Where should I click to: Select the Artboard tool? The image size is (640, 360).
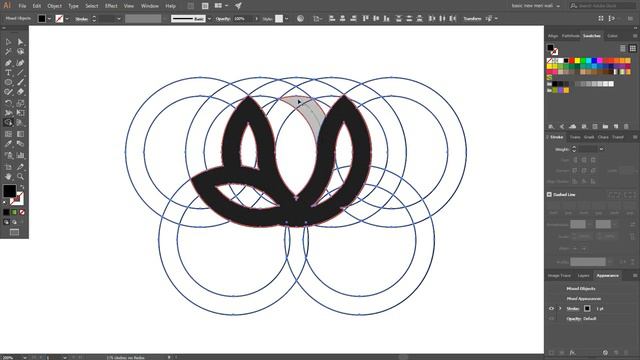(x=8, y=167)
